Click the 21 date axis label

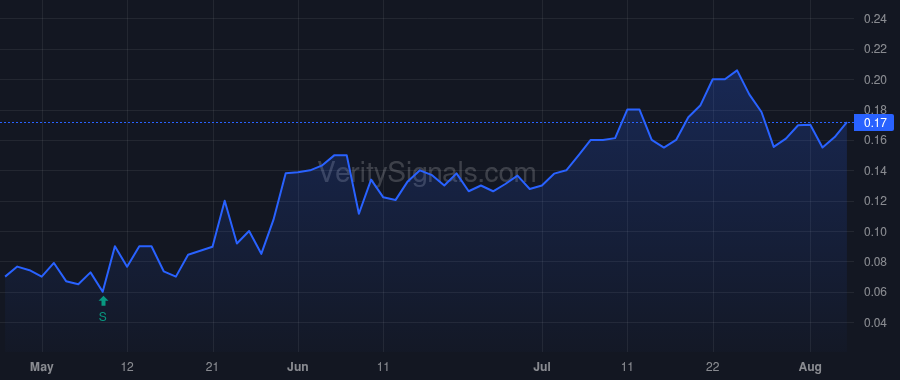click(x=213, y=367)
